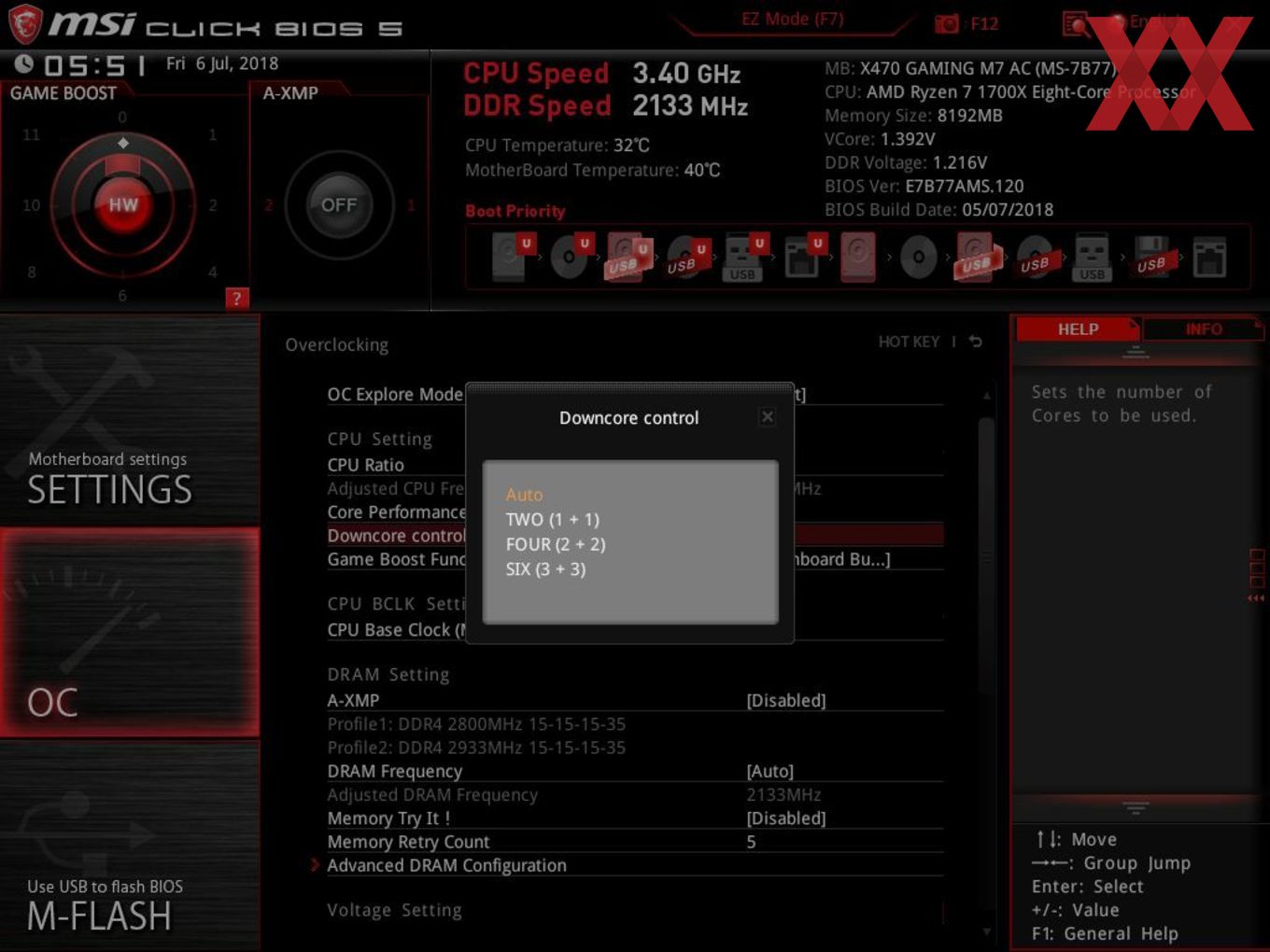Select the UEFI USB CD/DVD boot icon
Viewport: 1270px width, 952px height.
click(686, 258)
